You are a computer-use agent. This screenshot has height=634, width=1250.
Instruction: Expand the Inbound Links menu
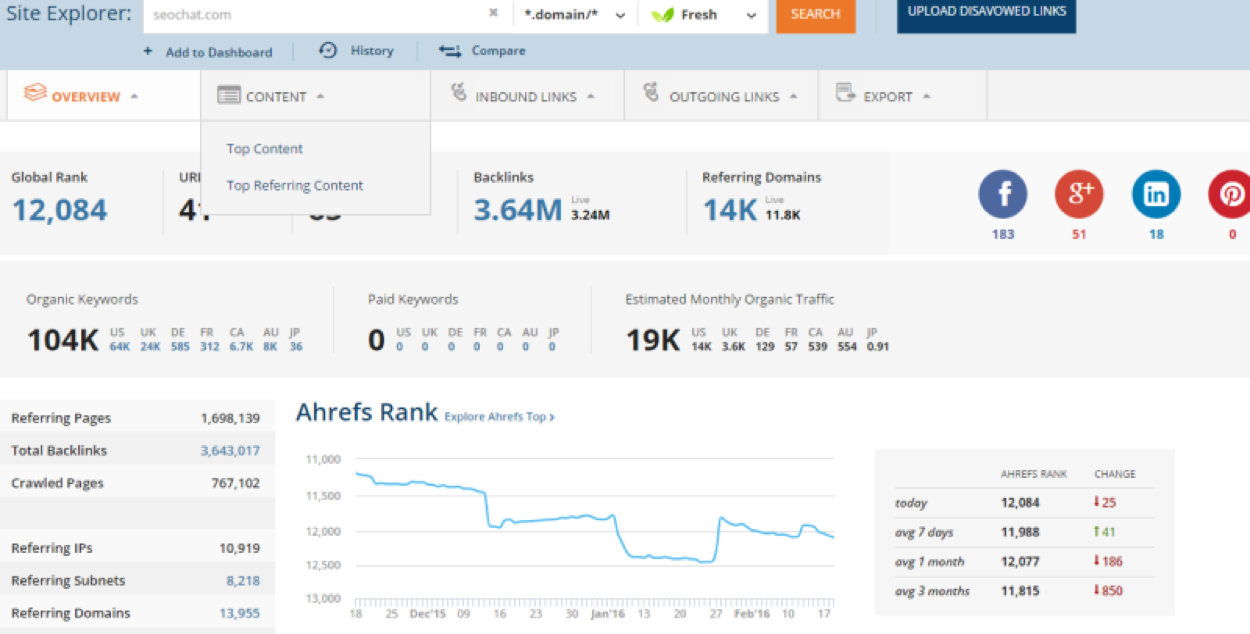pos(525,97)
